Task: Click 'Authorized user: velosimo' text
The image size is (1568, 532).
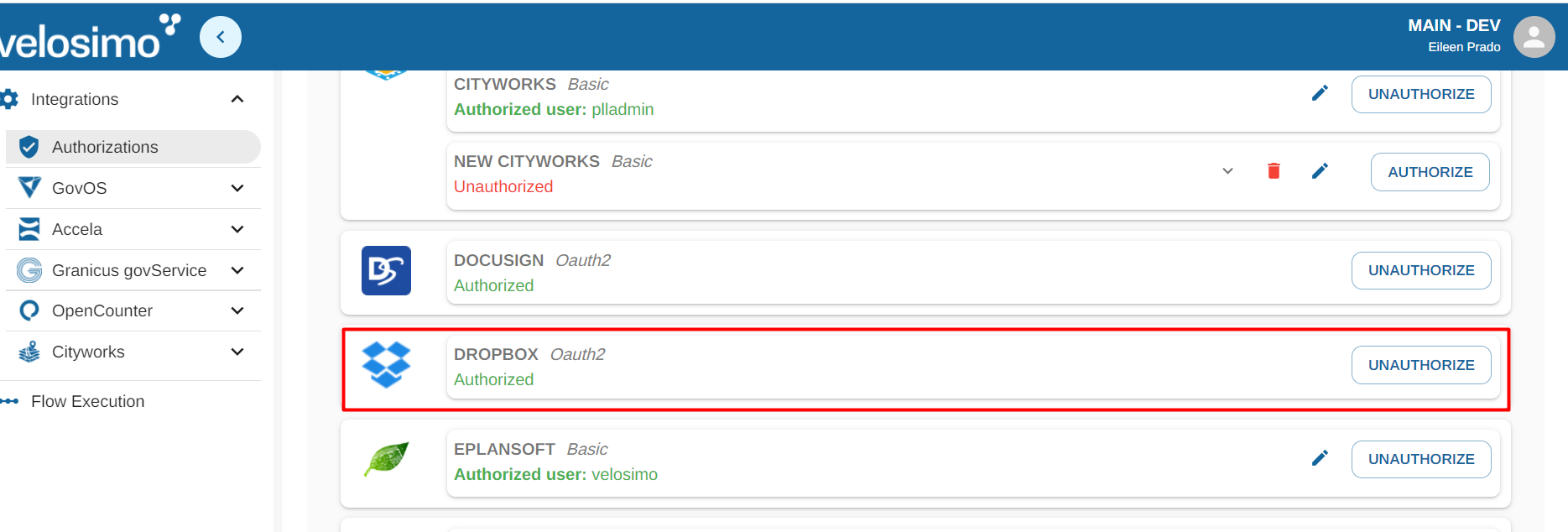Action: (x=555, y=474)
